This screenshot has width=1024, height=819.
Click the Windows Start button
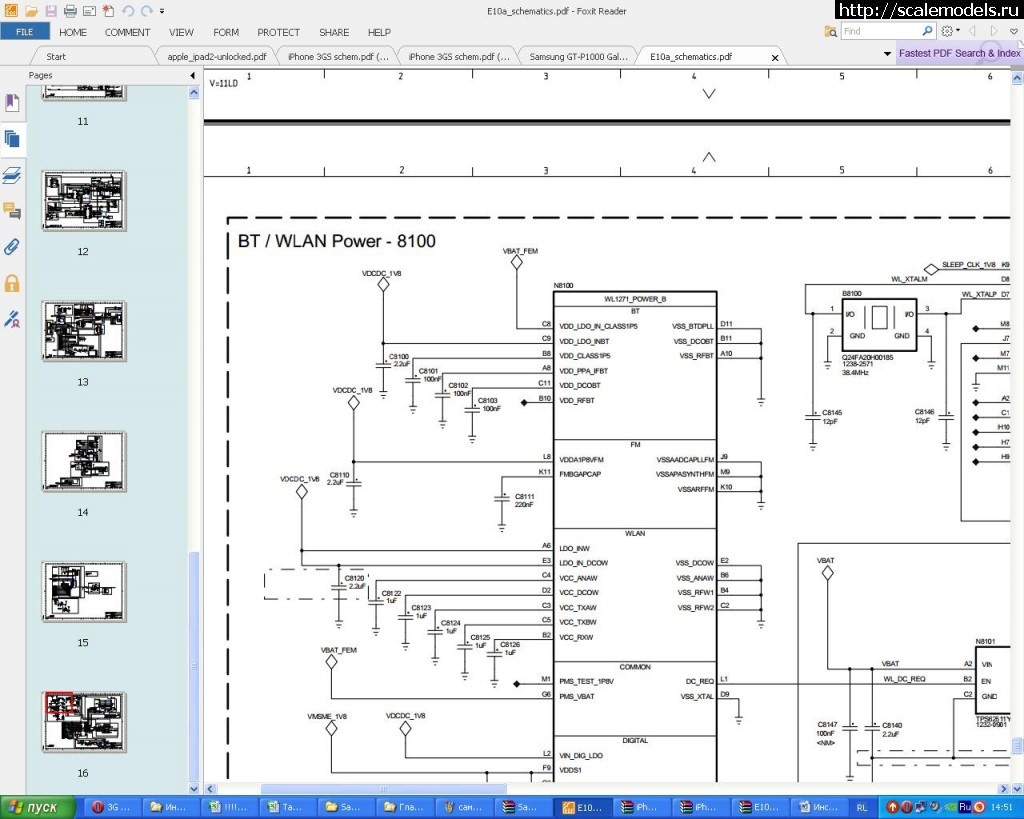click(38, 807)
